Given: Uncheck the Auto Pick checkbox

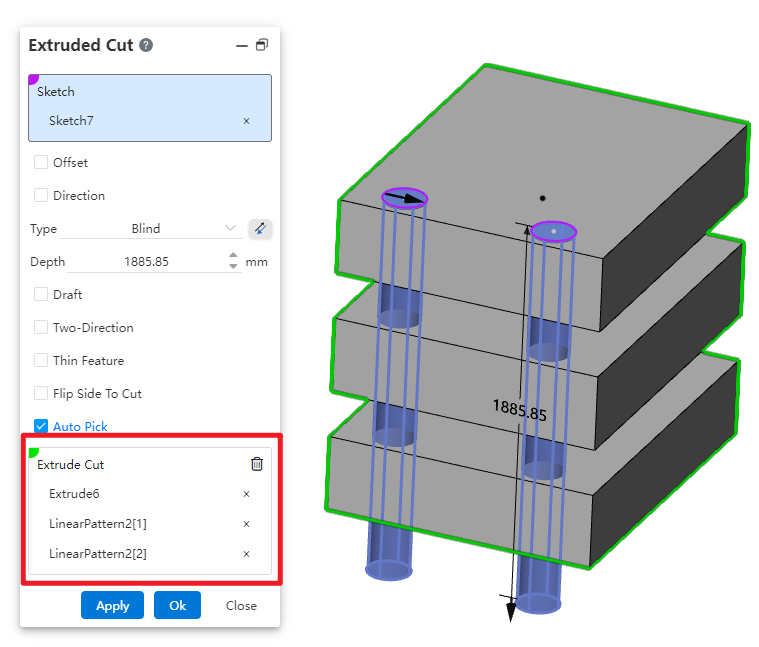Looking at the screenshot, I should pyautogui.click(x=41, y=426).
